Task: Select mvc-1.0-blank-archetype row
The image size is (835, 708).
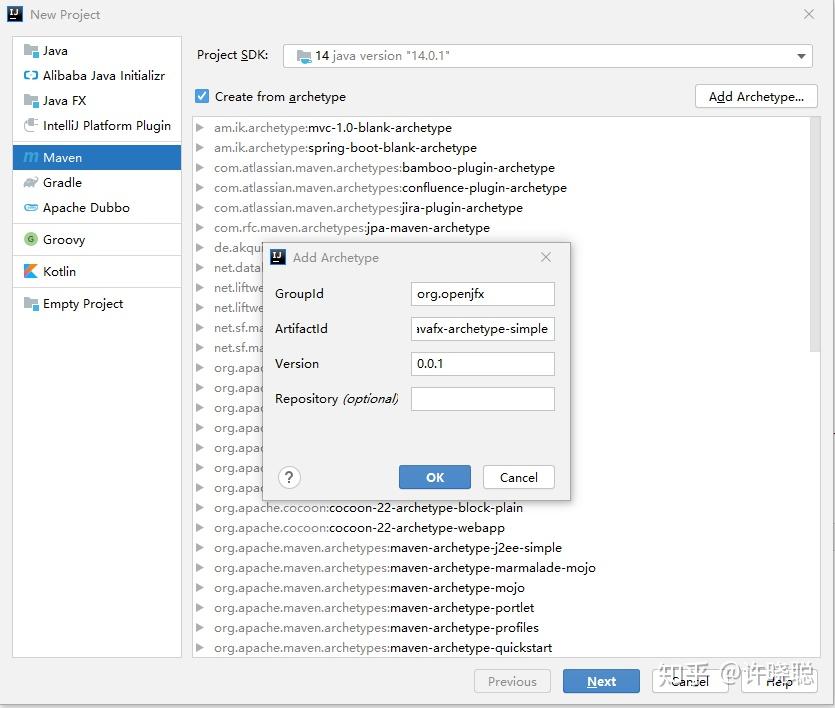Action: point(333,128)
